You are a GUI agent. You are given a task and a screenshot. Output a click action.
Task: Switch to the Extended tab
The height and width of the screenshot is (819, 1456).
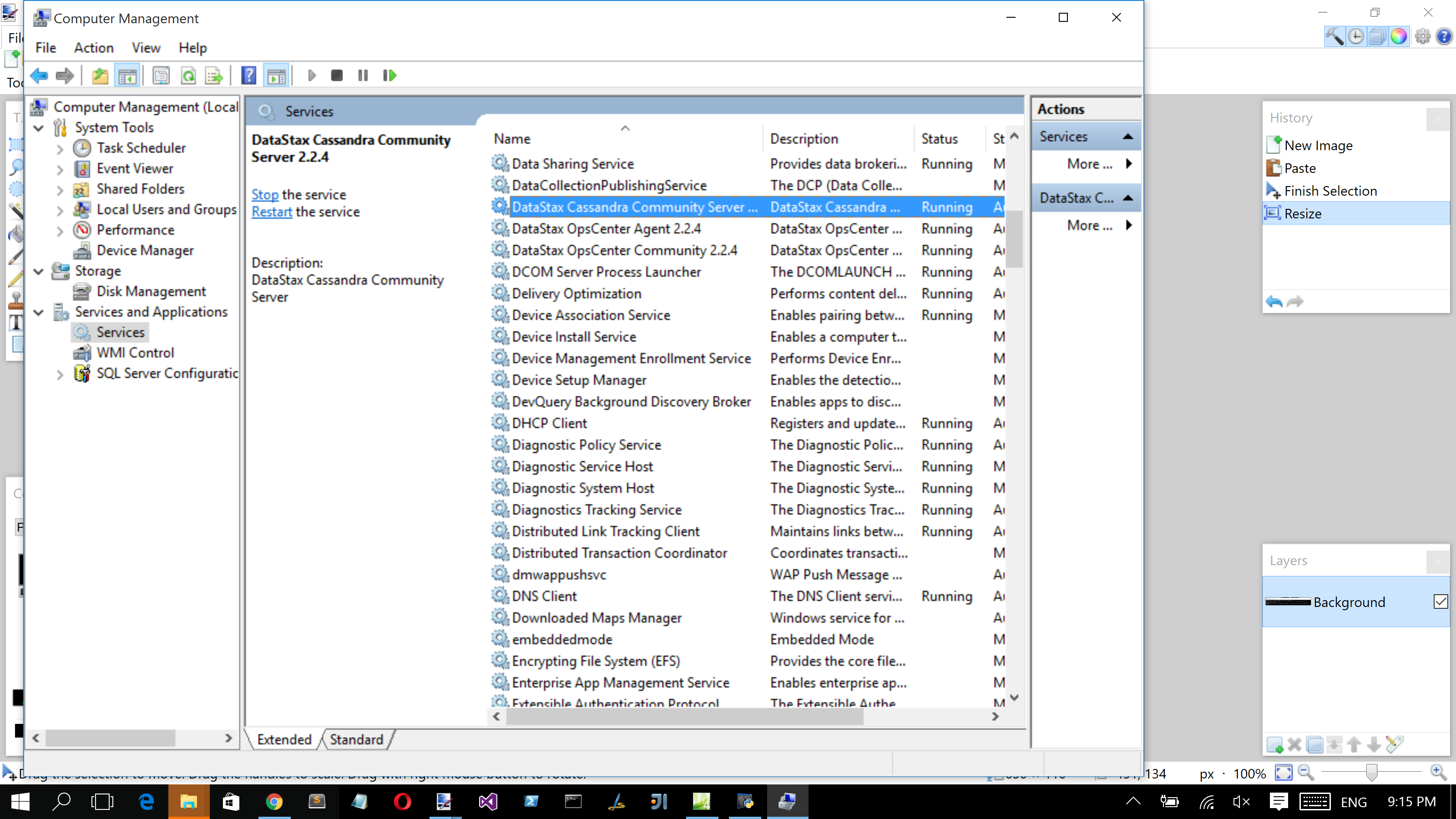pos(284,739)
